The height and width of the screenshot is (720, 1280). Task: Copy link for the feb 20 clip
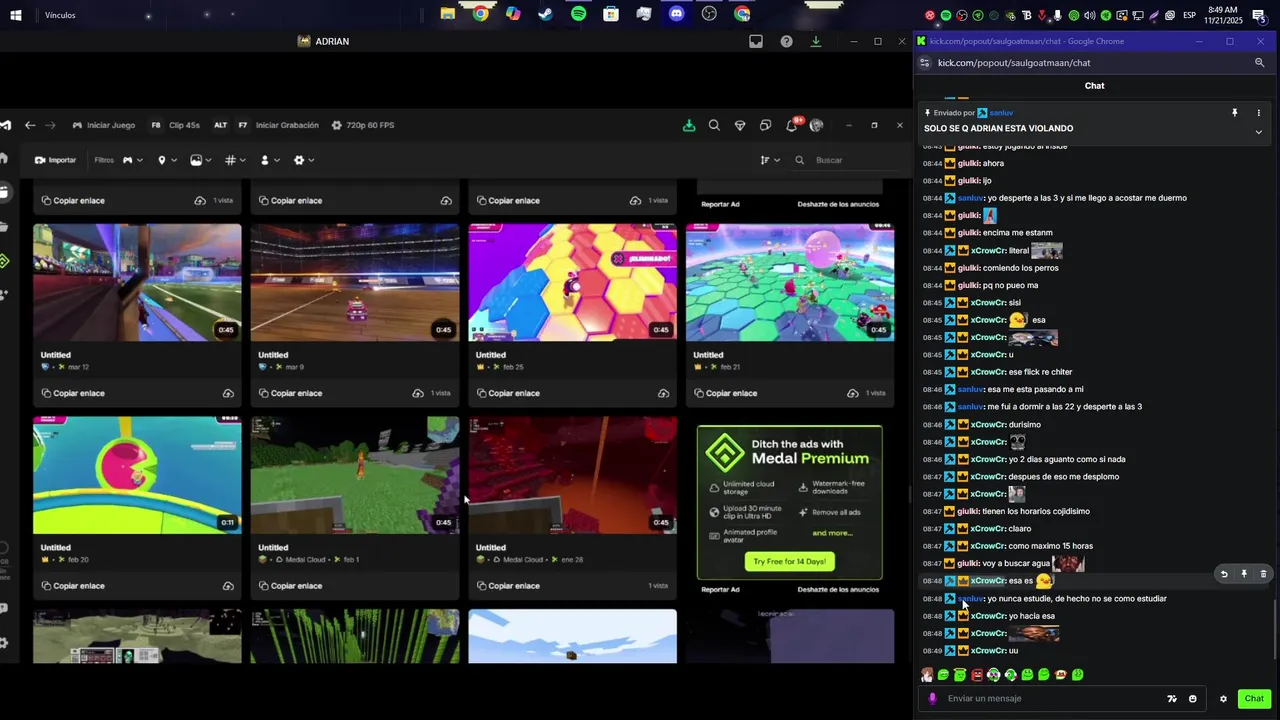(72, 586)
